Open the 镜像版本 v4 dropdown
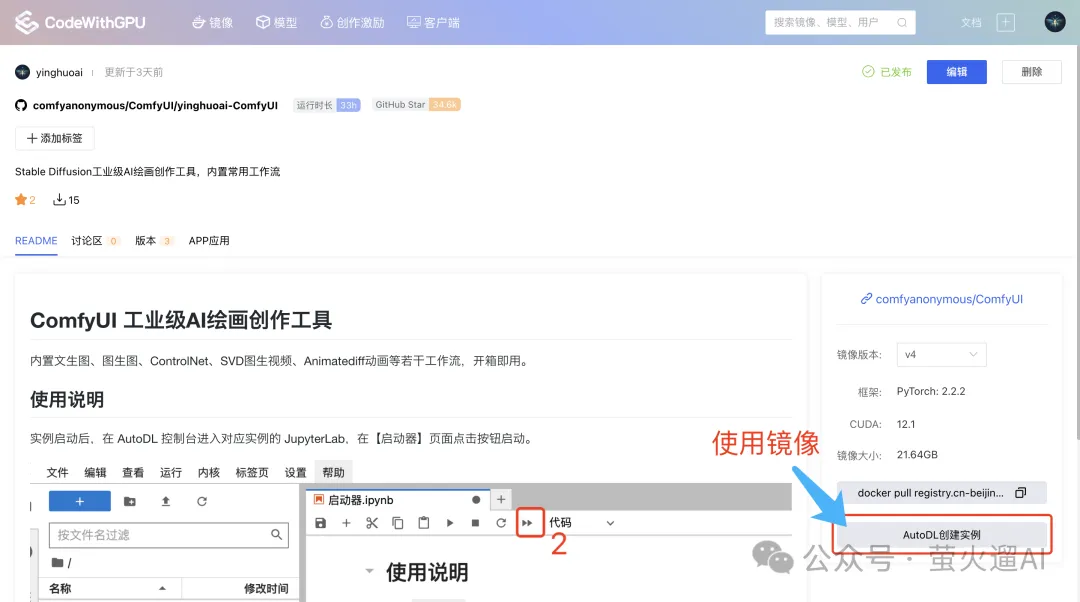 pos(941,355)
